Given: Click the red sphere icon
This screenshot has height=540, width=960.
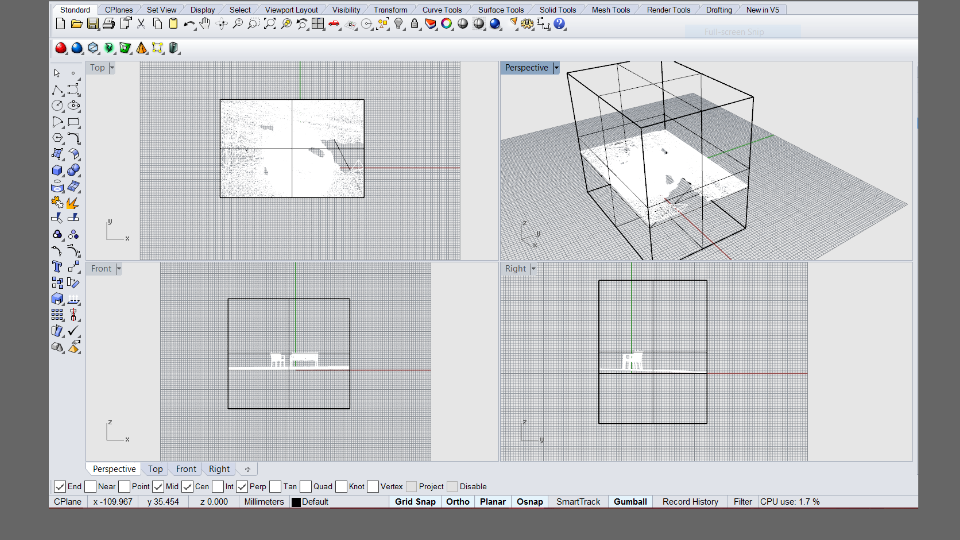Looking at the screenshot, I should (61, 47).
